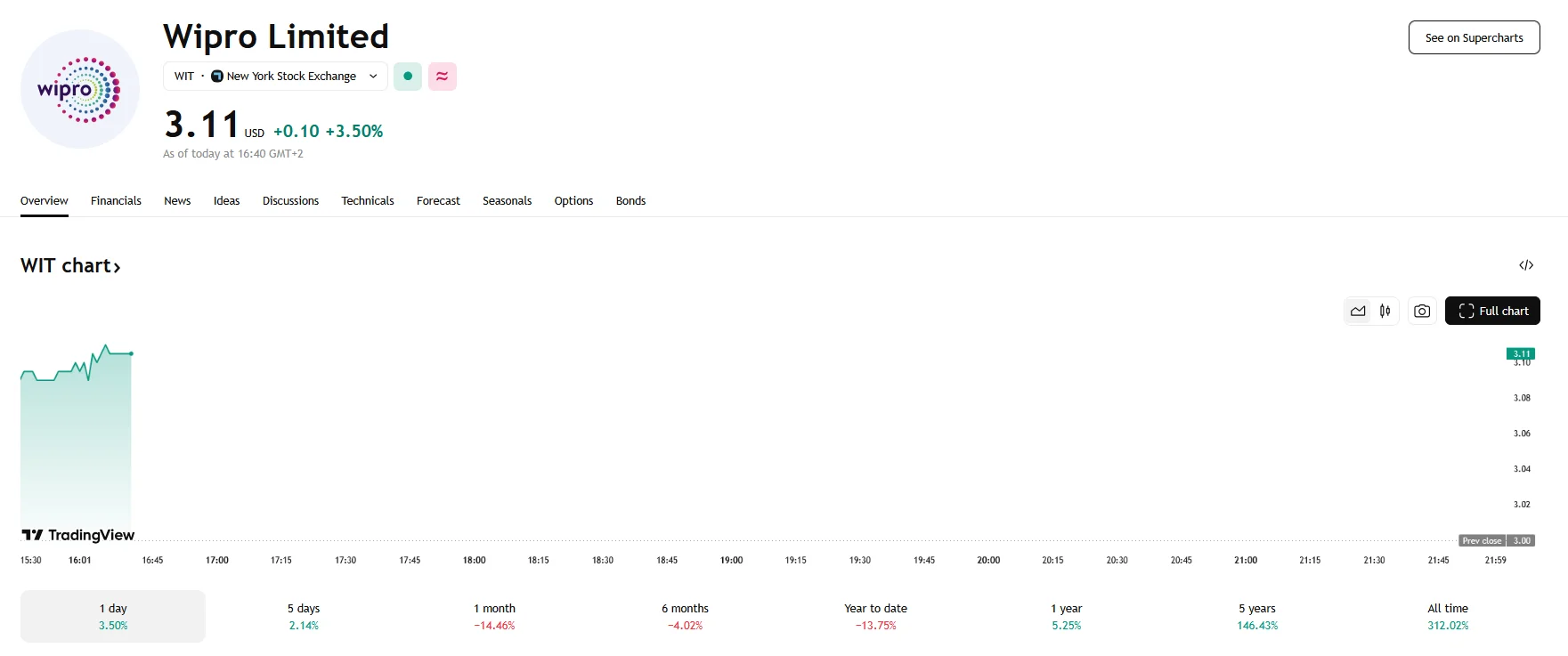Click See on Supercharts button
This screenshot has height=656, width=1568.
[1475, 37]
